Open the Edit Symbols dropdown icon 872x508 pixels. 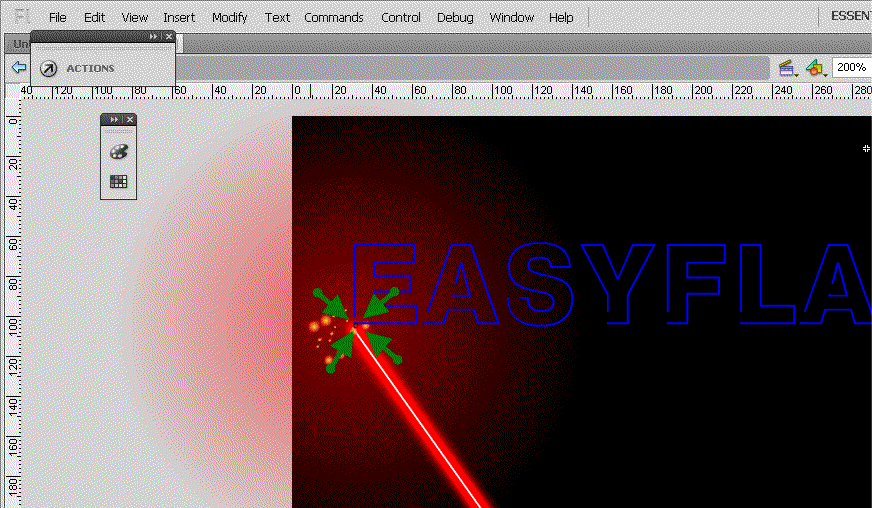pos(816,68)
